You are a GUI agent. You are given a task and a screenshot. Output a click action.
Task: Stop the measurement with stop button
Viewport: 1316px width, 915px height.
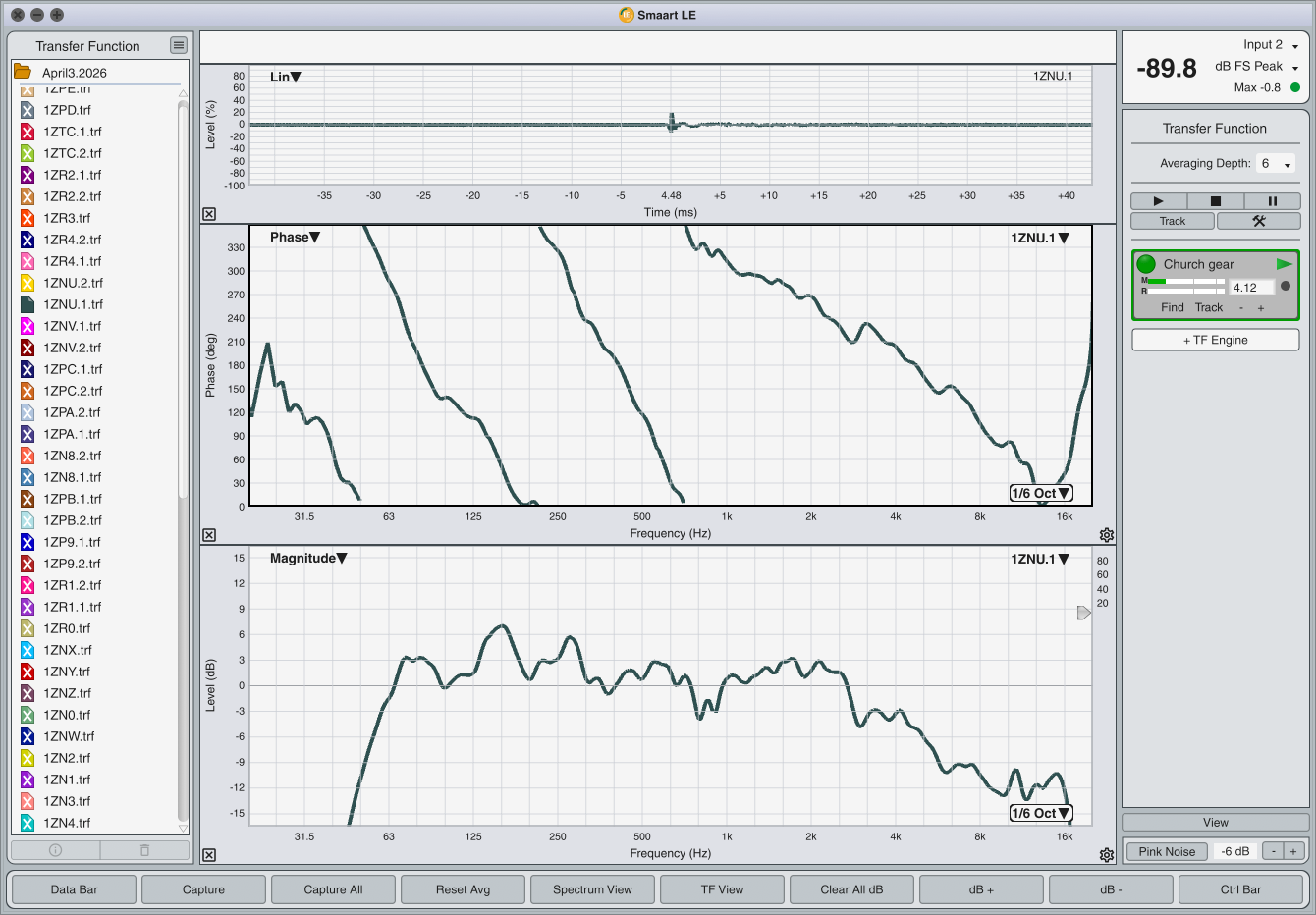(x=1215, y=201)
